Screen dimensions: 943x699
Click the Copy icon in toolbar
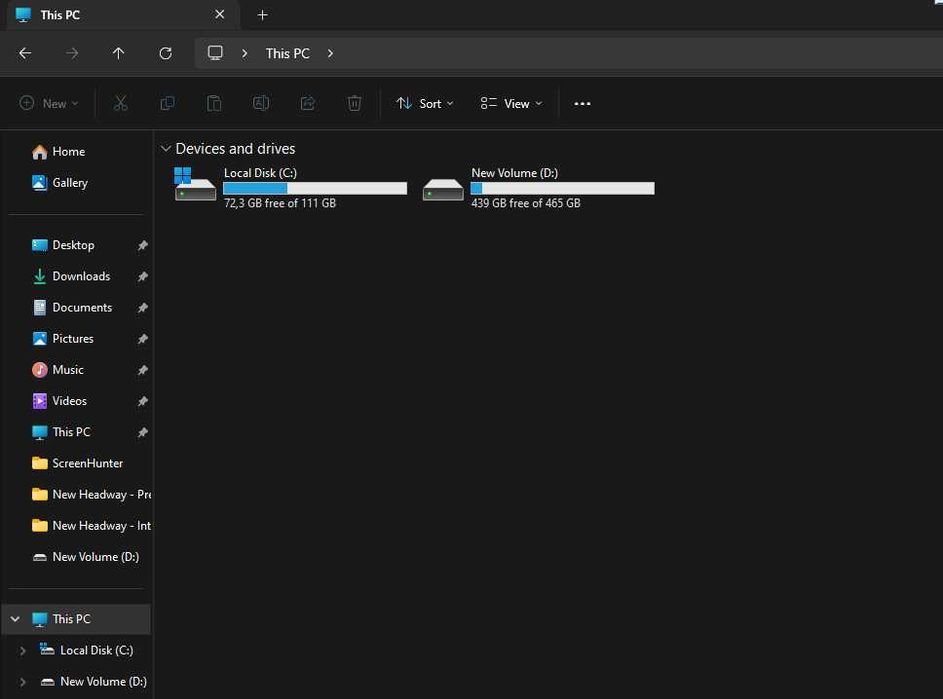167,103
